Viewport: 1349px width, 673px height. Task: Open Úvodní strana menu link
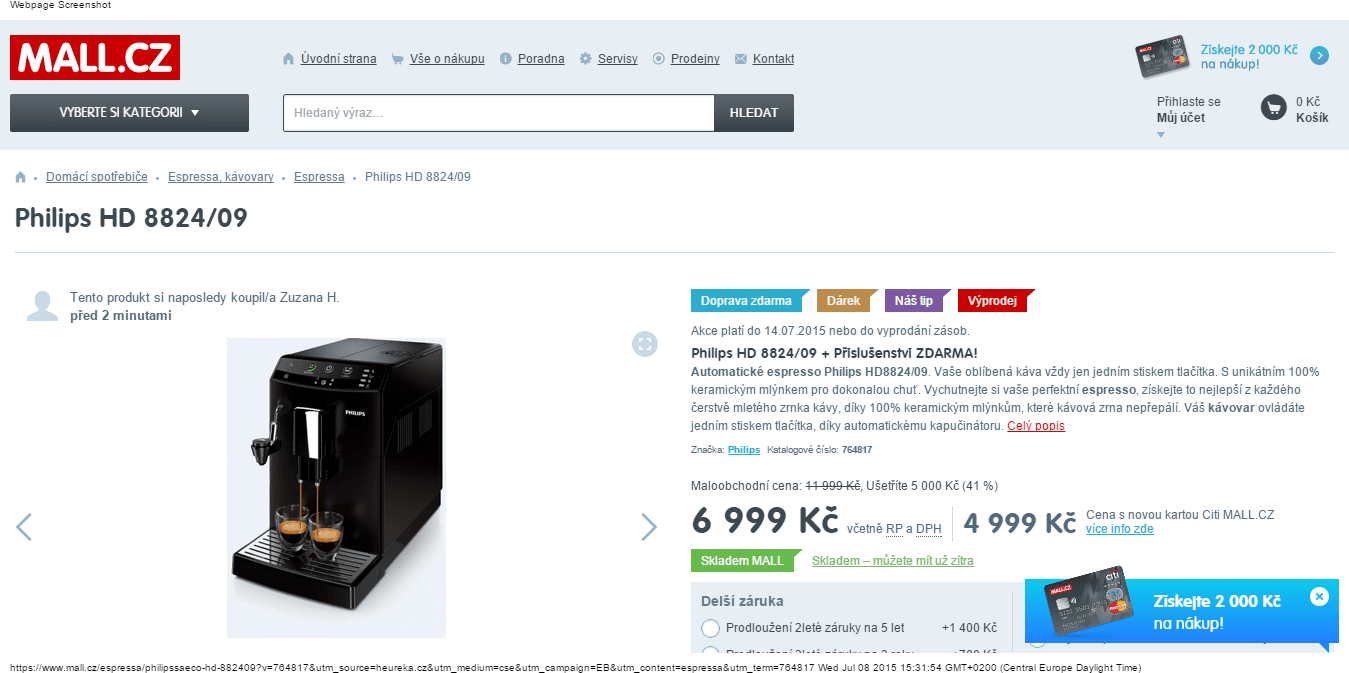pyautogui.click(x=339, y=59)
